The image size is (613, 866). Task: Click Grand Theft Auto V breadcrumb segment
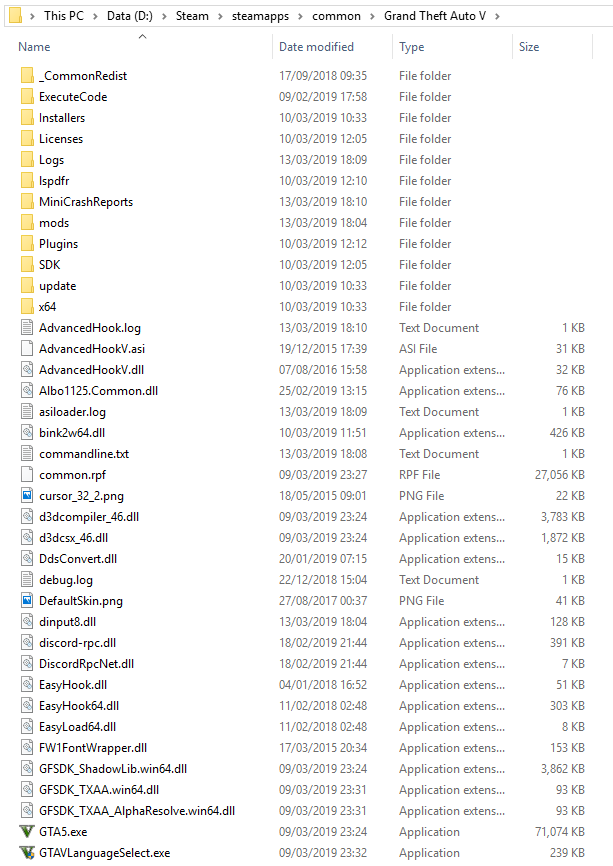(435, 16)
